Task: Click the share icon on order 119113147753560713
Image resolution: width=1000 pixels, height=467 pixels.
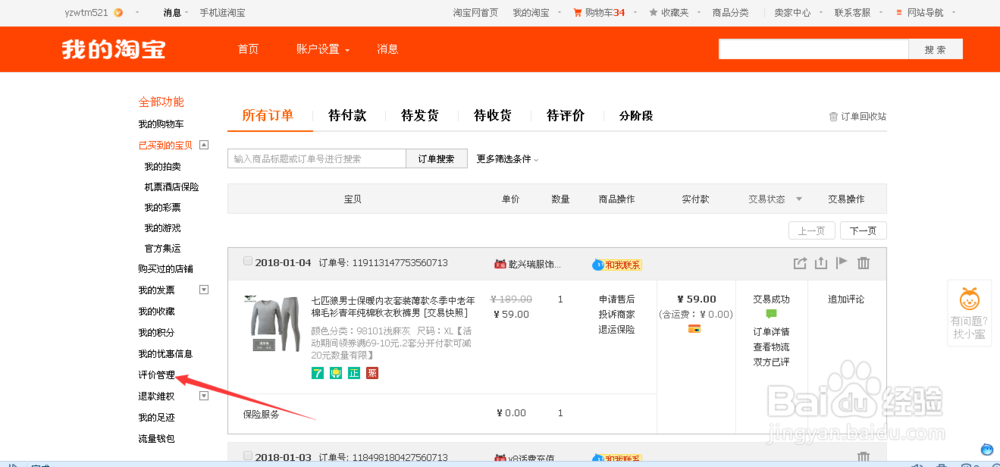Action: [800, 263]
